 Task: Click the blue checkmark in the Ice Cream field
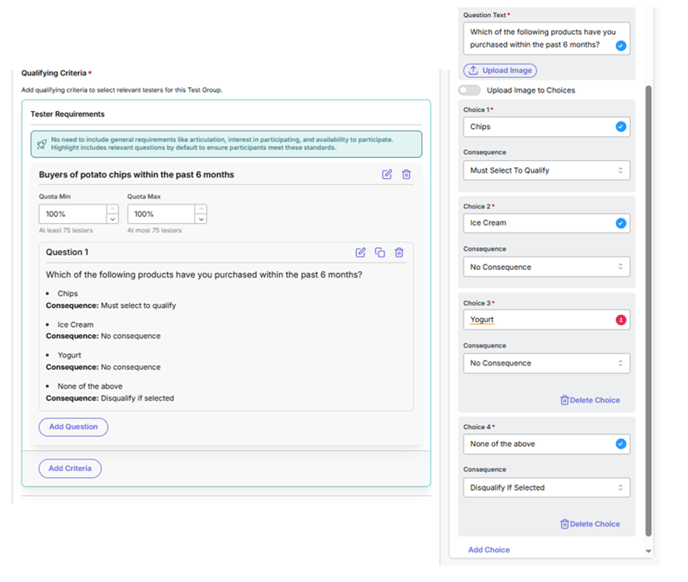tap(620, 223)
